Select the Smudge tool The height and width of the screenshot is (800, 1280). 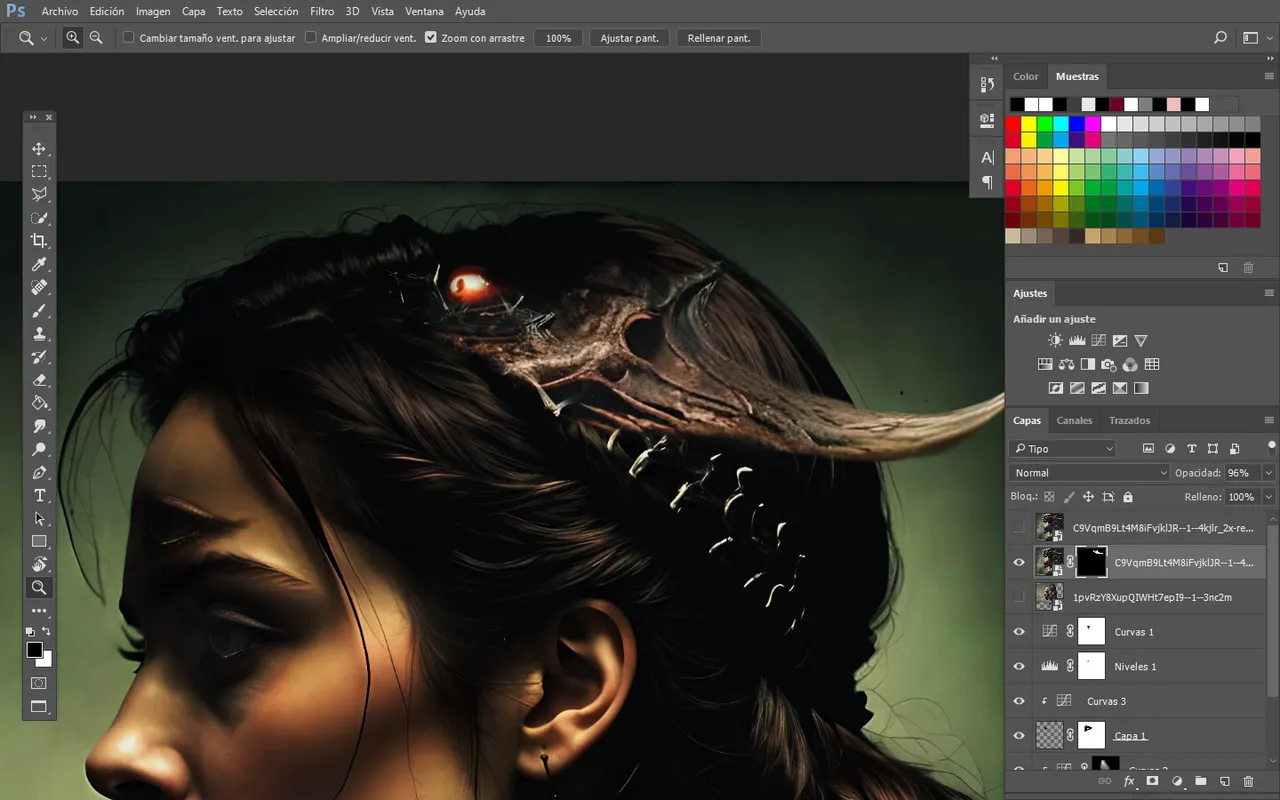pos(39,426)
